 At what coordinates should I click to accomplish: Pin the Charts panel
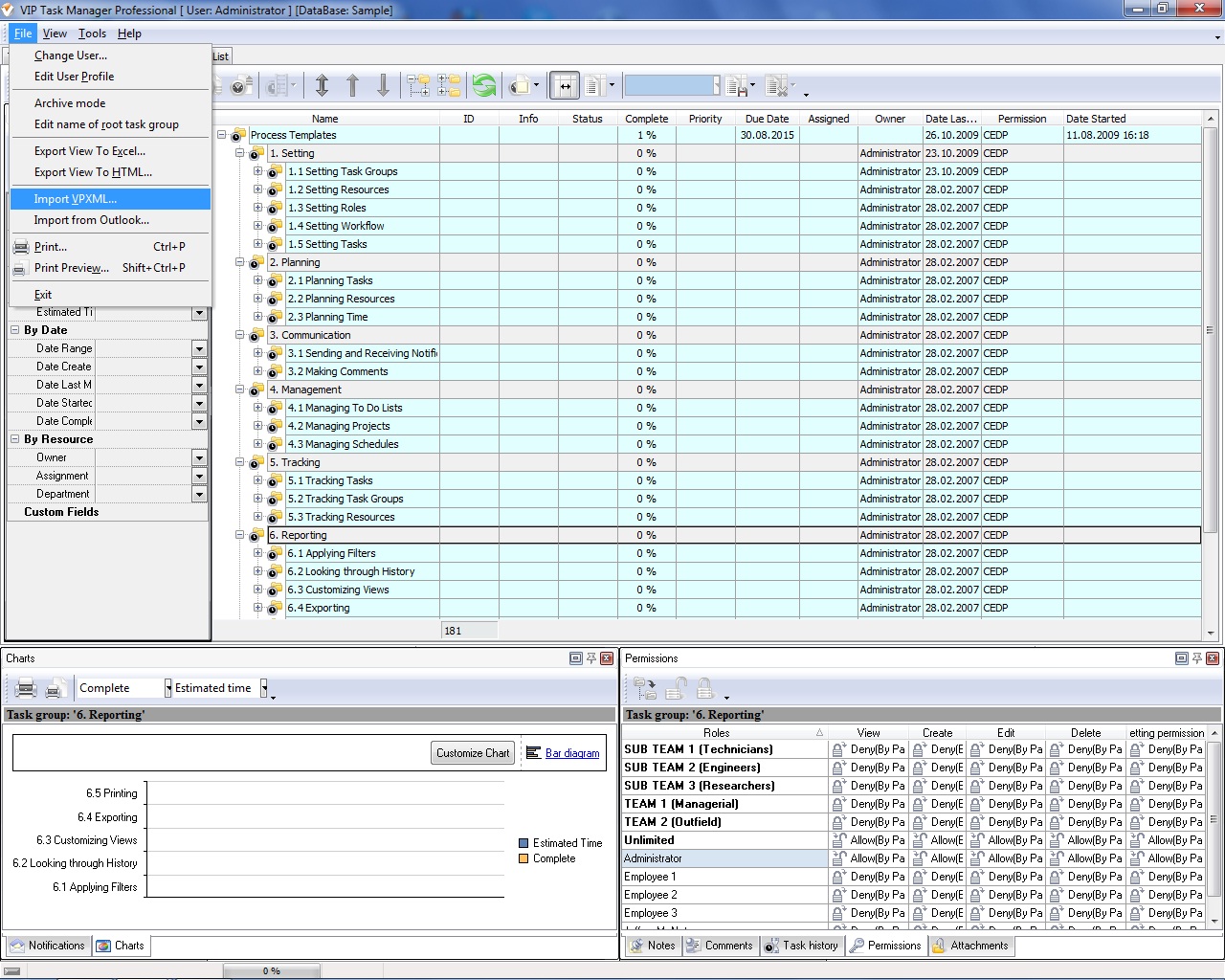click(592, 657)
